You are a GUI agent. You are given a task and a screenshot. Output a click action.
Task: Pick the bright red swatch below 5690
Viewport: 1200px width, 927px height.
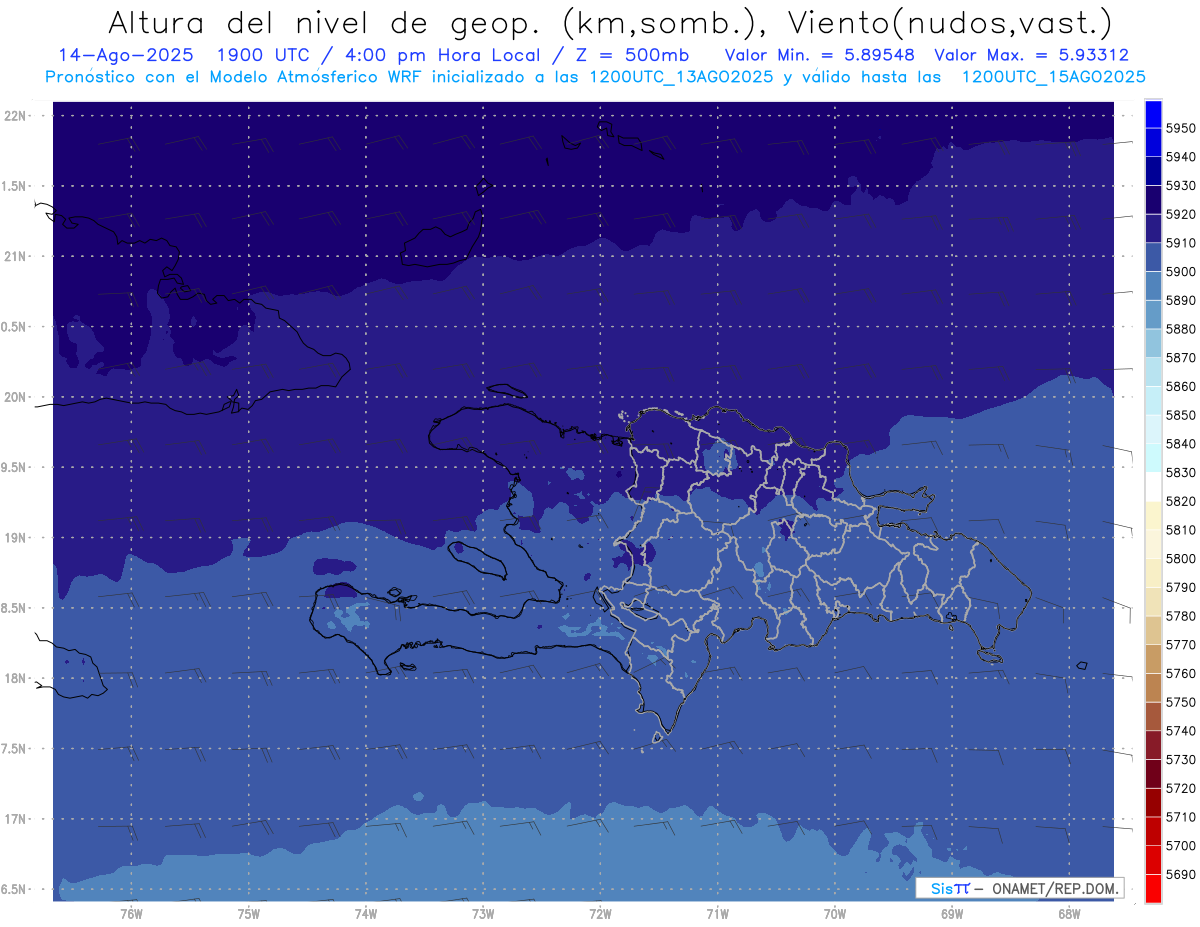click(x=1153, y=888)
